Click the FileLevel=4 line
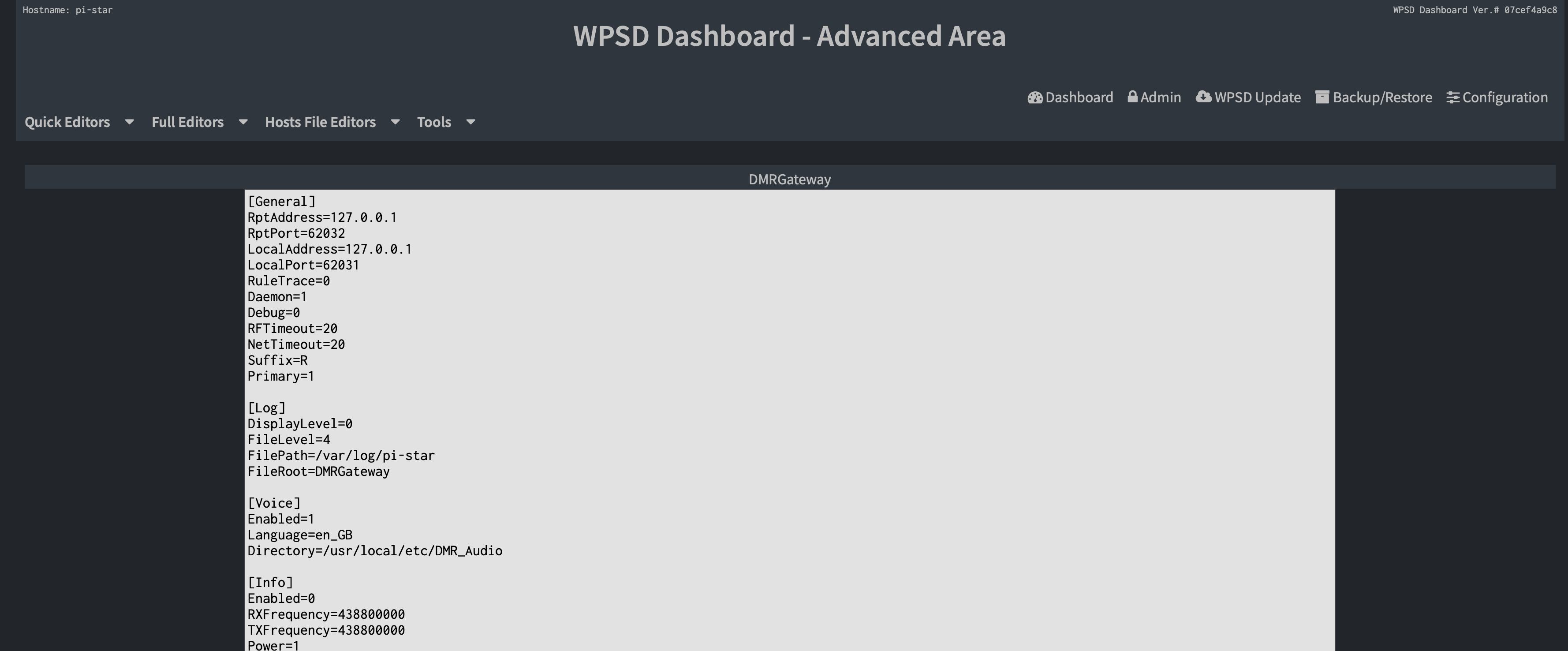1568x651 pixels. (288, 439)
